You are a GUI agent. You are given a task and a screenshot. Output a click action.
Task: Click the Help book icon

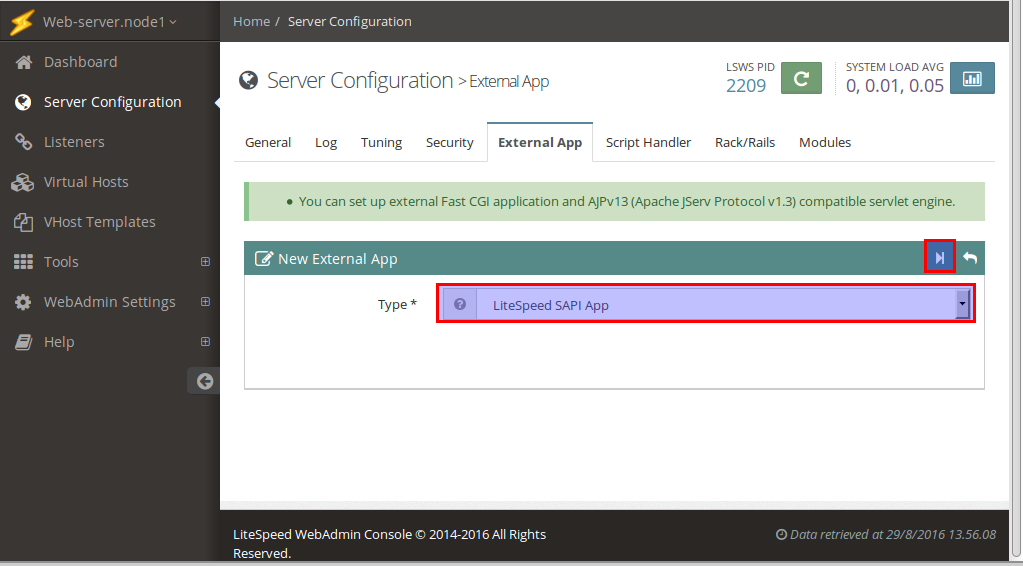23,342
